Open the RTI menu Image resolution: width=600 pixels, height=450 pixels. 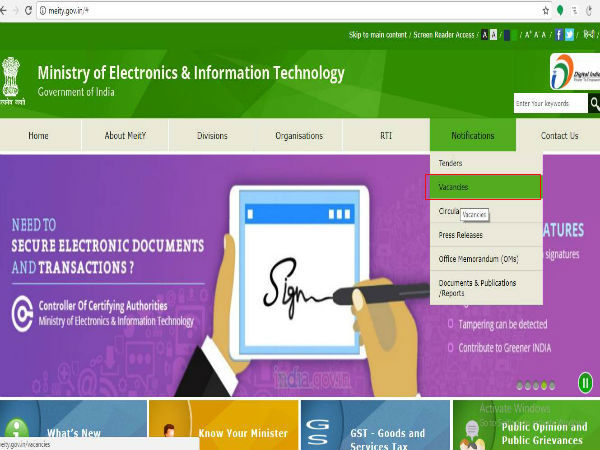[x=386, y=135]
